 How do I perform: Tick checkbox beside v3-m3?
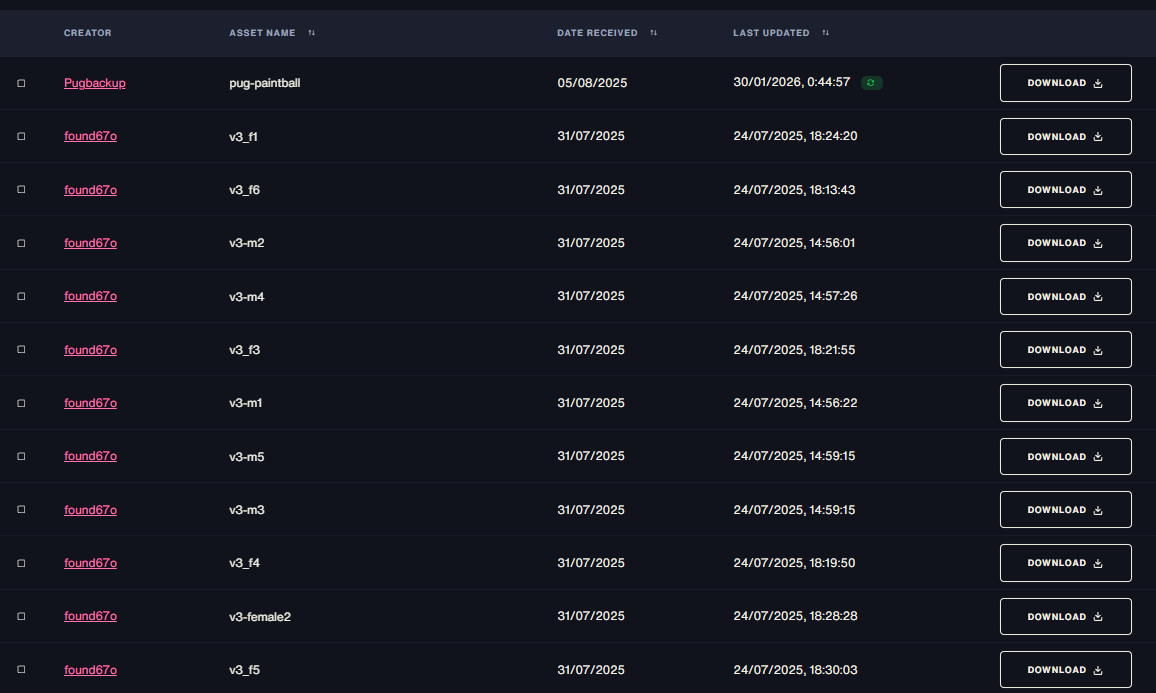(x=21, y=509)
